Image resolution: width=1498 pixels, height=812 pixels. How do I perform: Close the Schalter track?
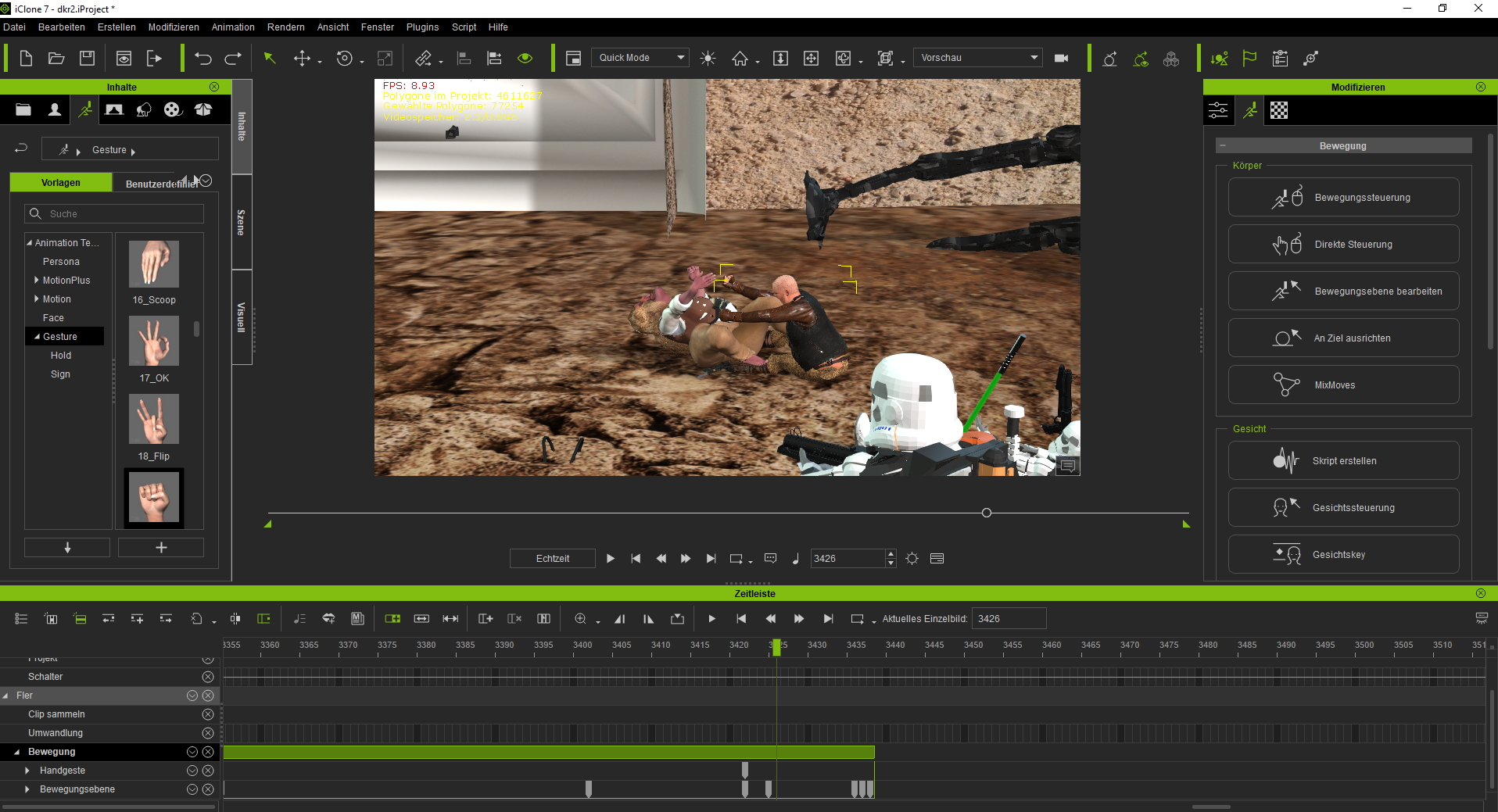[208, 677]
